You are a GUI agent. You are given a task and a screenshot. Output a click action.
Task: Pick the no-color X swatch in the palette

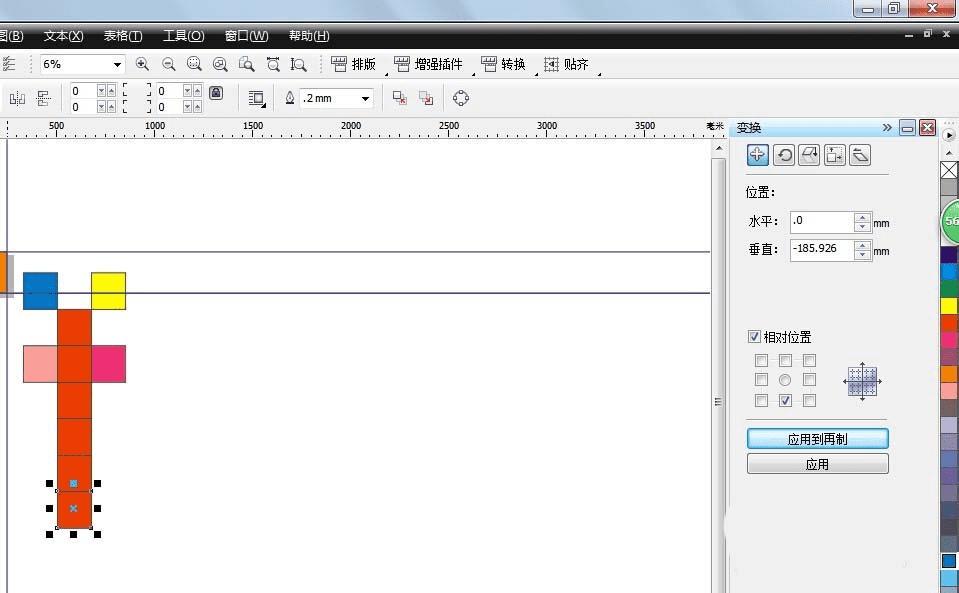tap(949, 169)
